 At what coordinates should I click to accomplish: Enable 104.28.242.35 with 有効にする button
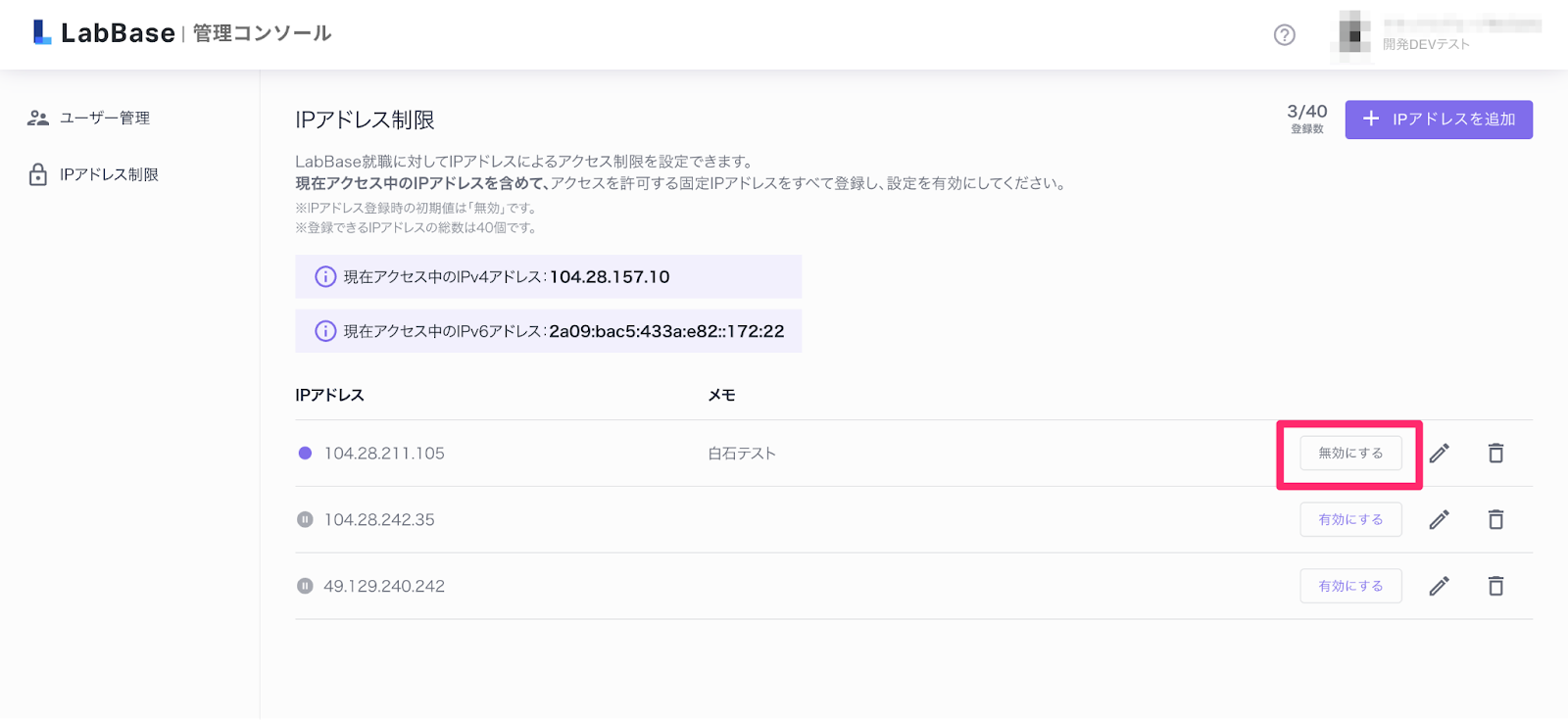pyautogui.click(x=1350, y=520)
